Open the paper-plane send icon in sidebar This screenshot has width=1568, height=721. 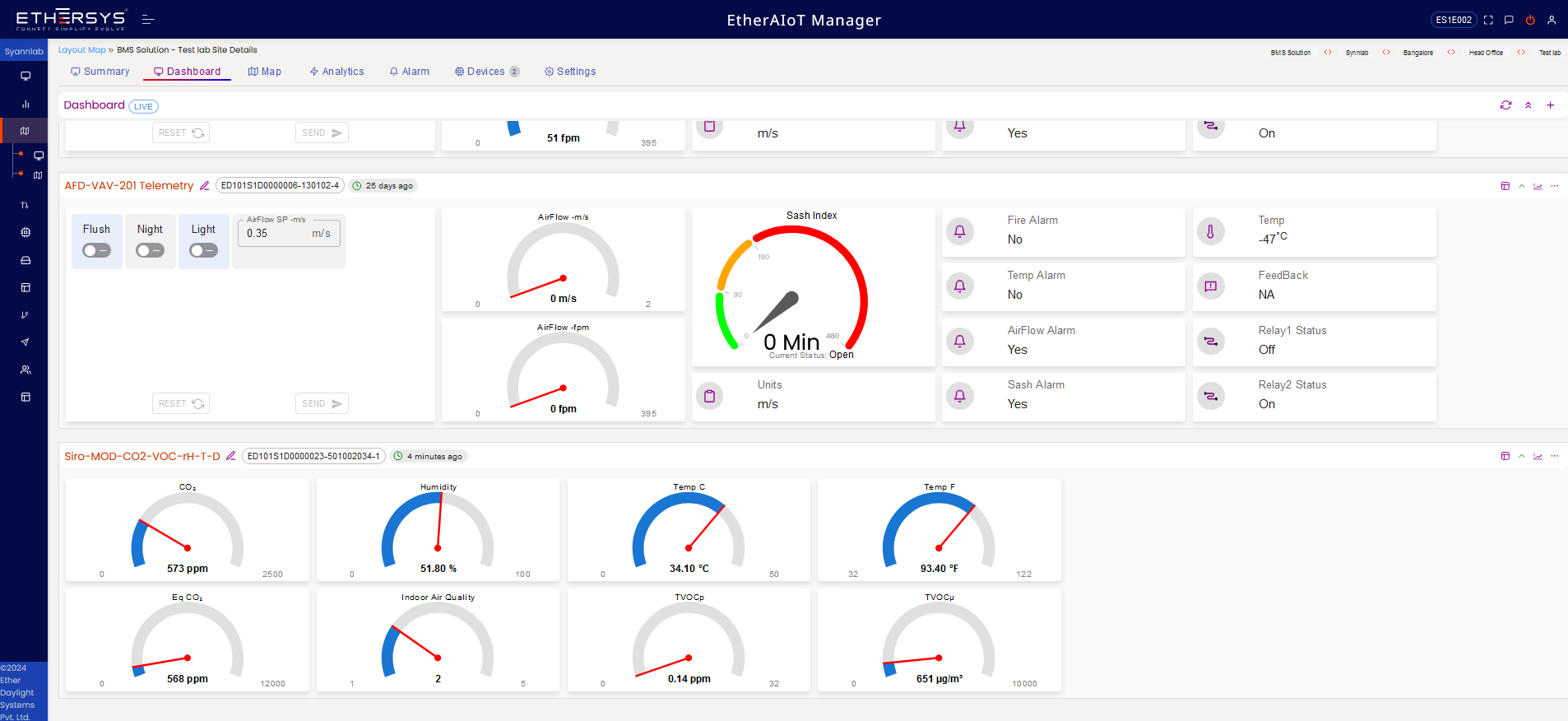[x=26, y=342]
